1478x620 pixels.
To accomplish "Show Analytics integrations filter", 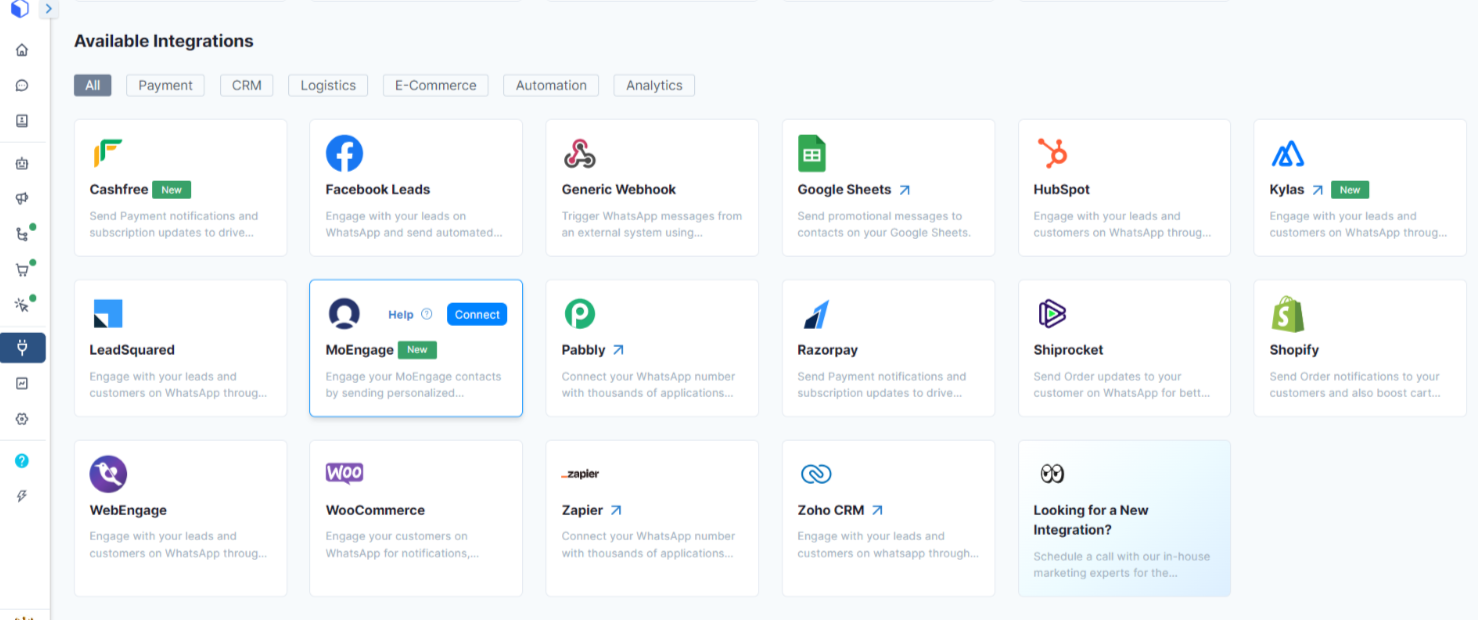I will click(654, 86).
